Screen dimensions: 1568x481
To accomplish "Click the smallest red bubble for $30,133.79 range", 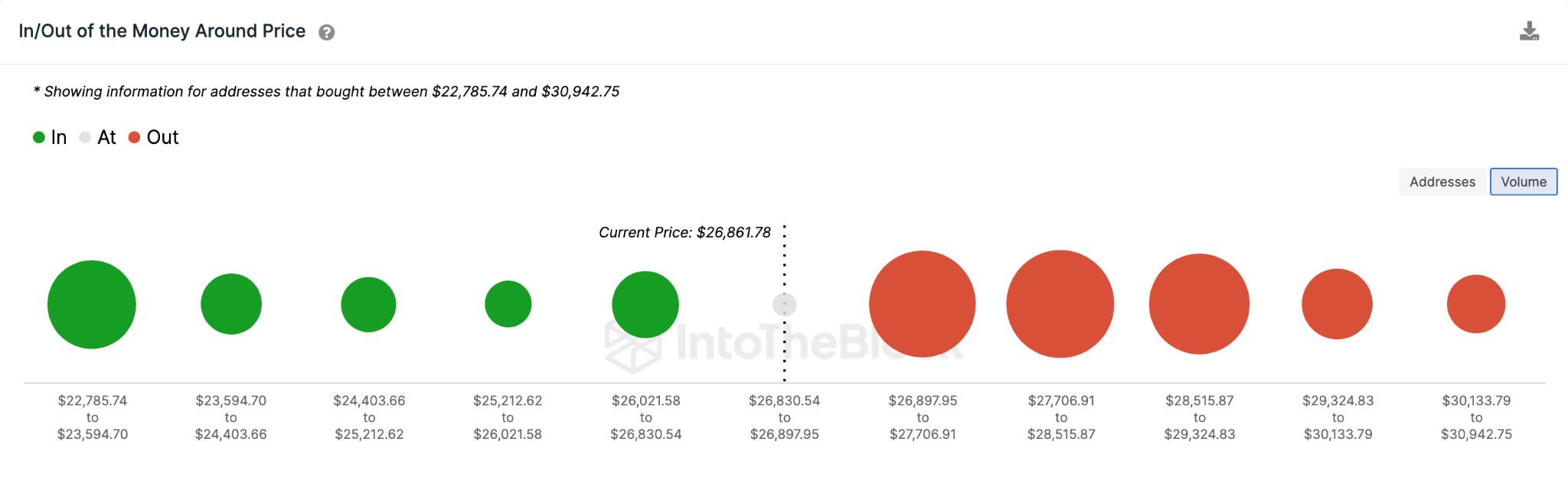I will click(1475, 304).
